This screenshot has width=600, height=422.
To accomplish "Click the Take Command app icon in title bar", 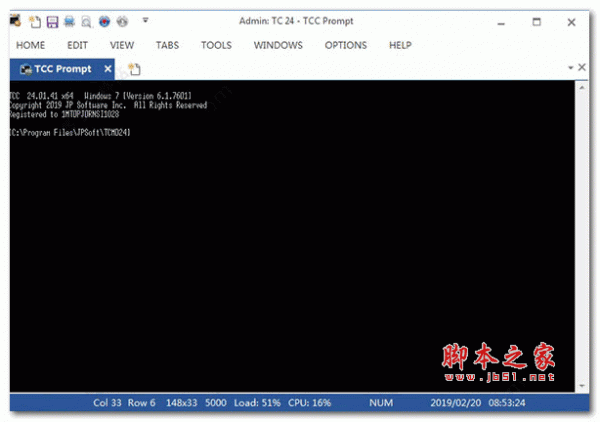I will click(x=16, y=20).
